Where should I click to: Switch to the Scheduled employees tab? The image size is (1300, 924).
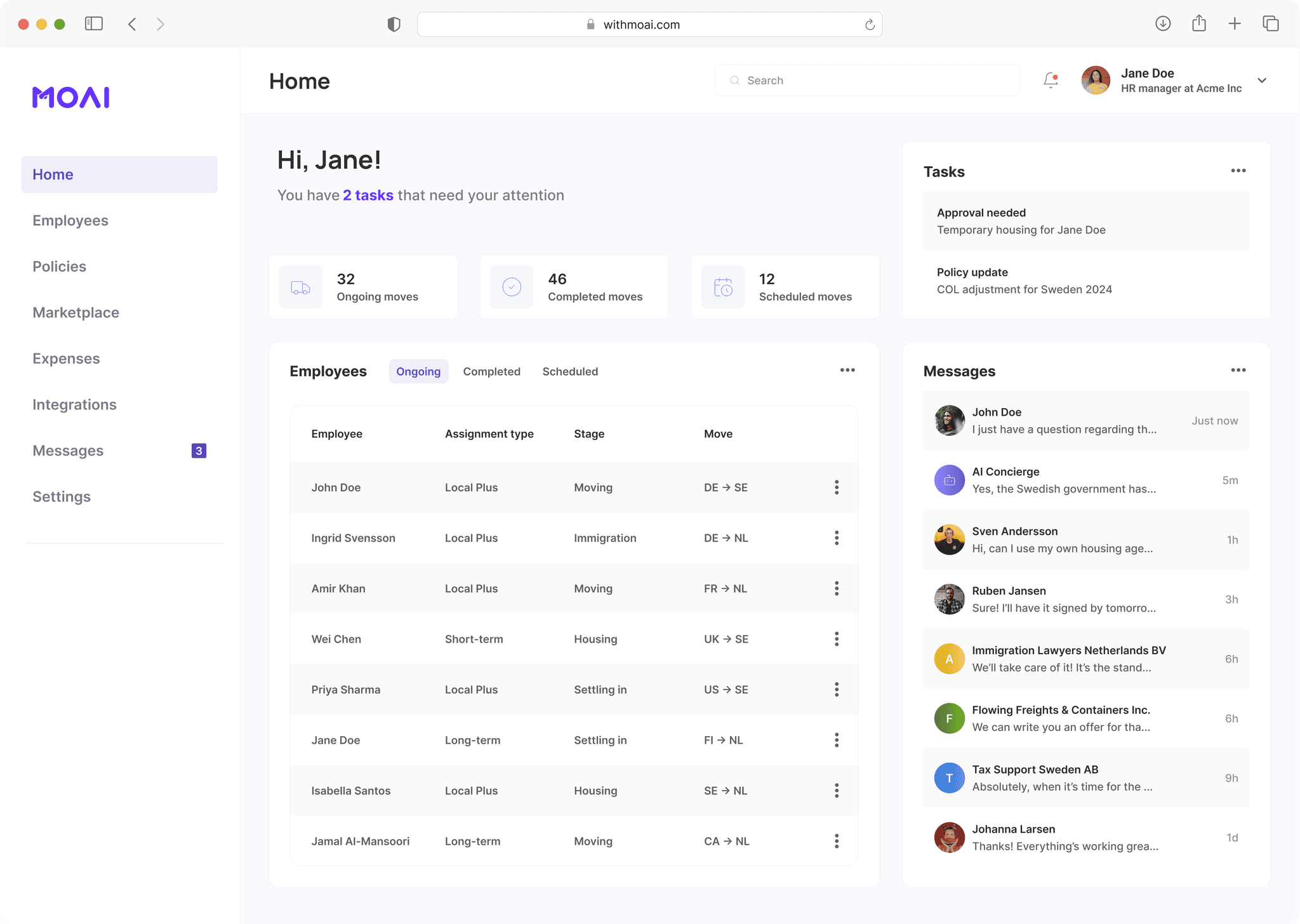[570, 371]
